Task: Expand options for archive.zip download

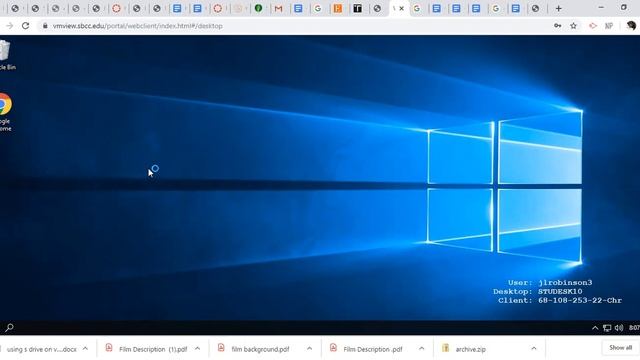Action: 534,349
